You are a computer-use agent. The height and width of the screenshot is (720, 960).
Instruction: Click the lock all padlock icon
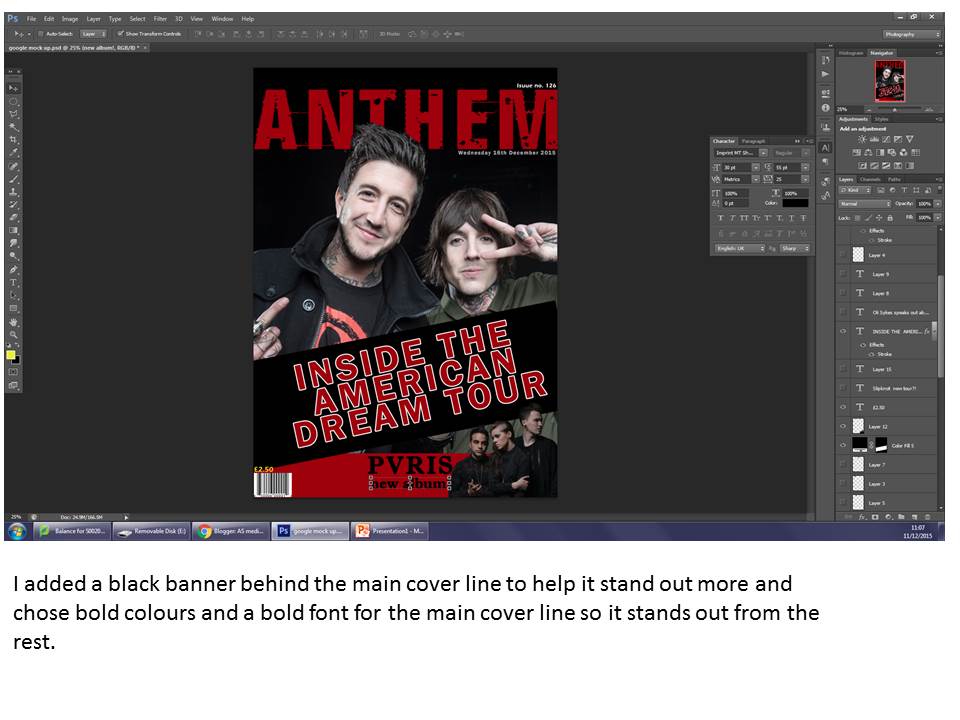click(x=890, y=217)
